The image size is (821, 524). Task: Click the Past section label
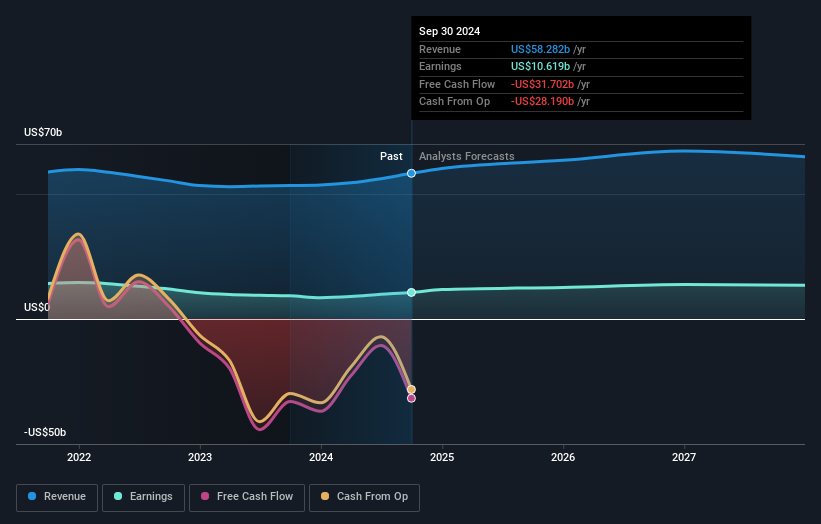point(391,157)
